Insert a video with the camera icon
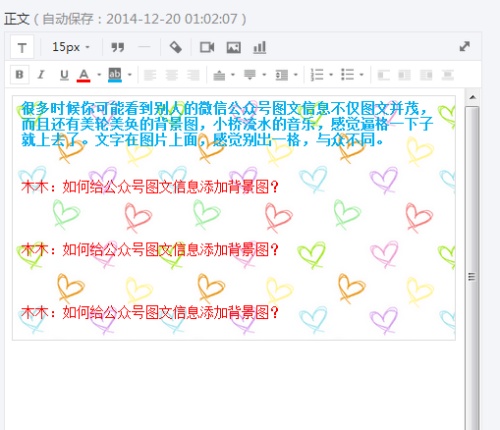500x430 pixels. pyautogui.click(x=207, y=47)
